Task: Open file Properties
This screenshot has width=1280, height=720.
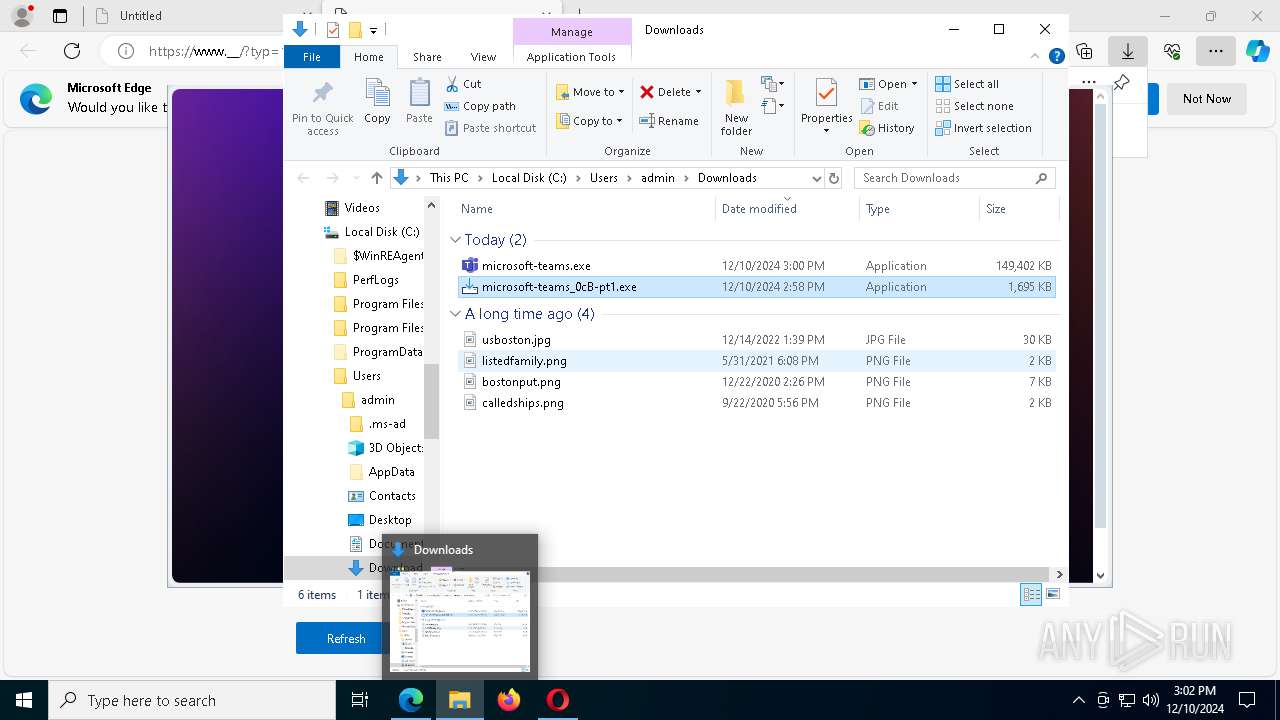Action: click(826, 106)
